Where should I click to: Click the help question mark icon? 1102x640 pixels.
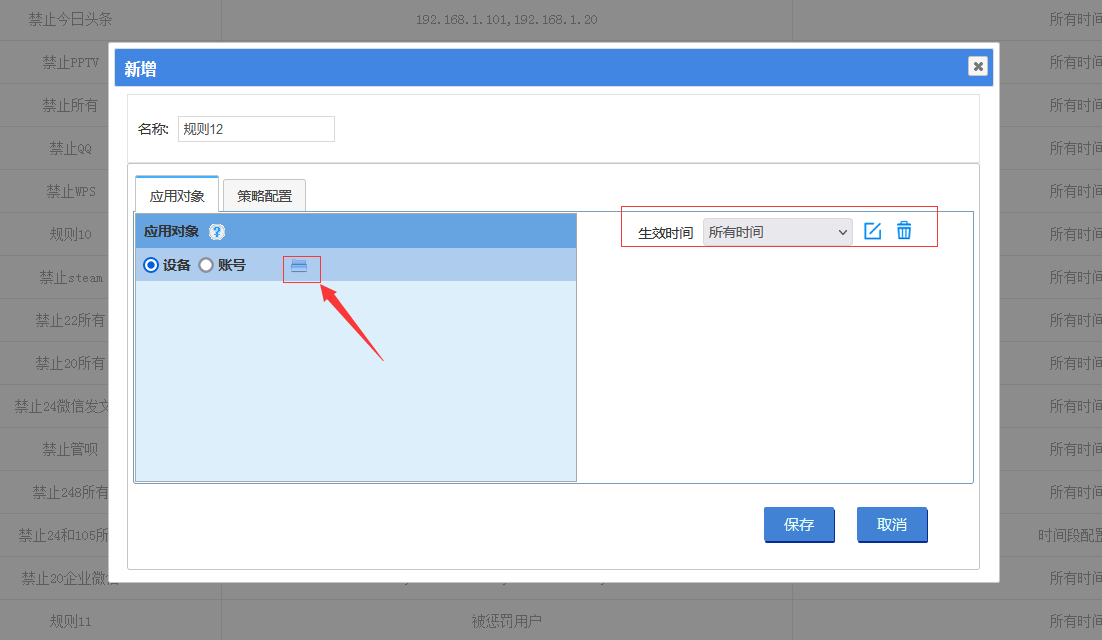coord(216,231)
